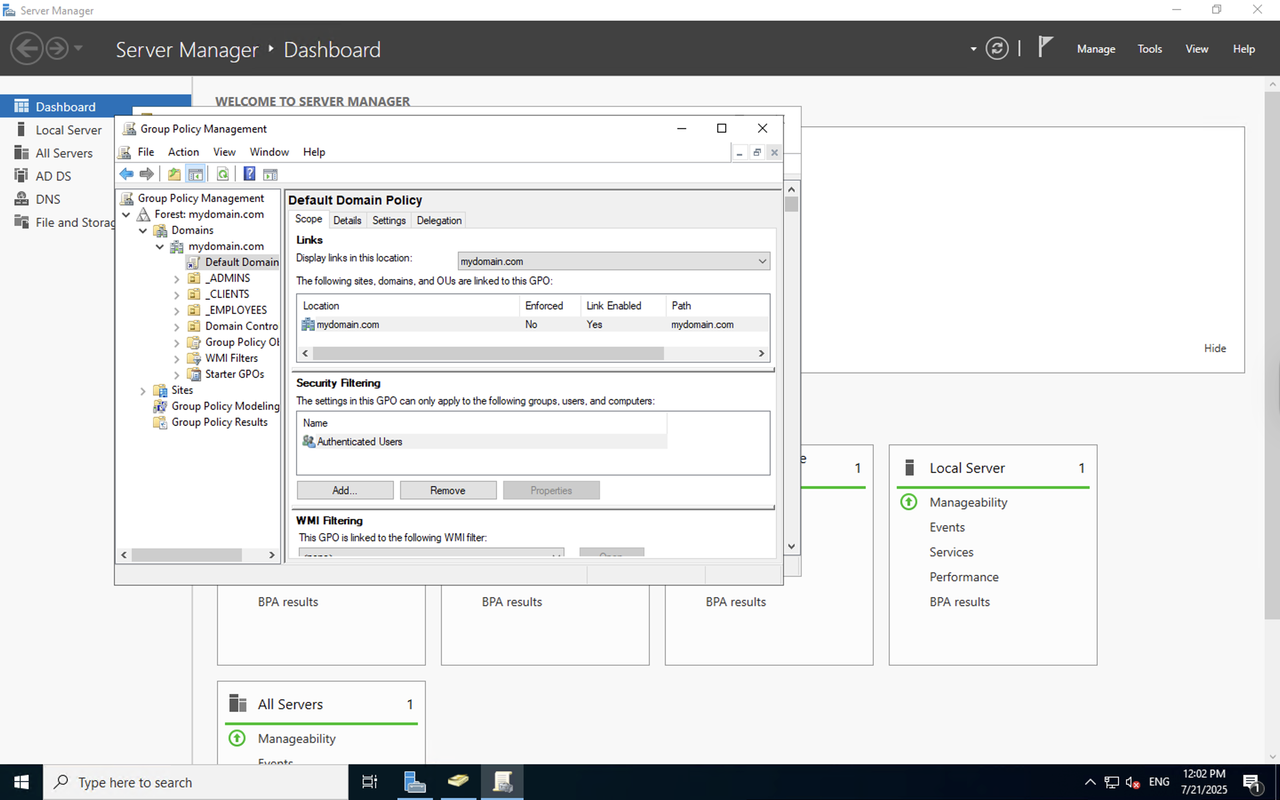Open the Action menu
Viewport: 1280px width, 800px height.
[x=183, y=152]
